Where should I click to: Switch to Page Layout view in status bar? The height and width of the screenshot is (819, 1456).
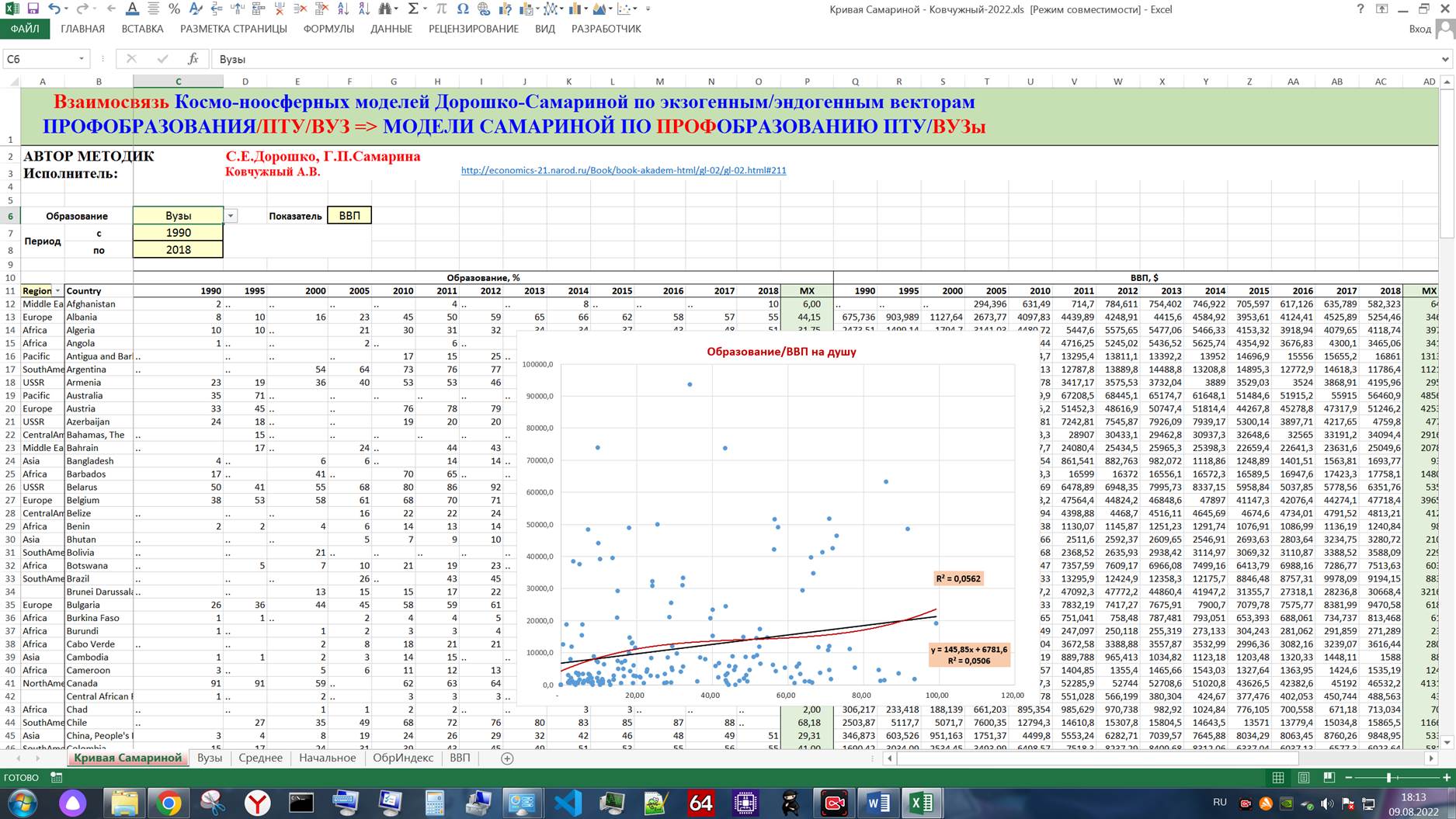coord(1304,777)
